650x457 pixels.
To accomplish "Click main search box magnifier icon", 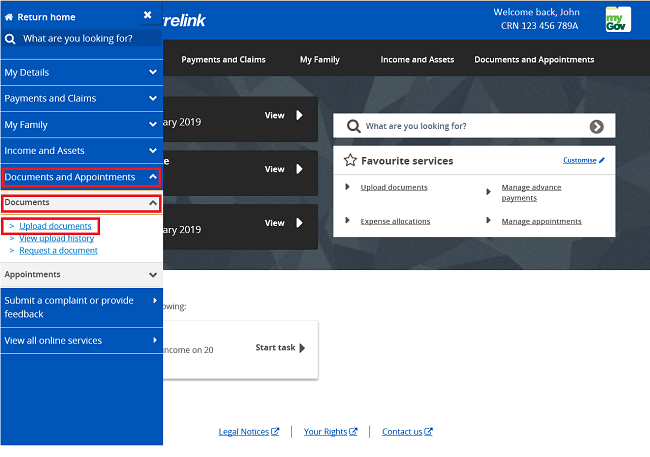I will (x=353, y=126).
